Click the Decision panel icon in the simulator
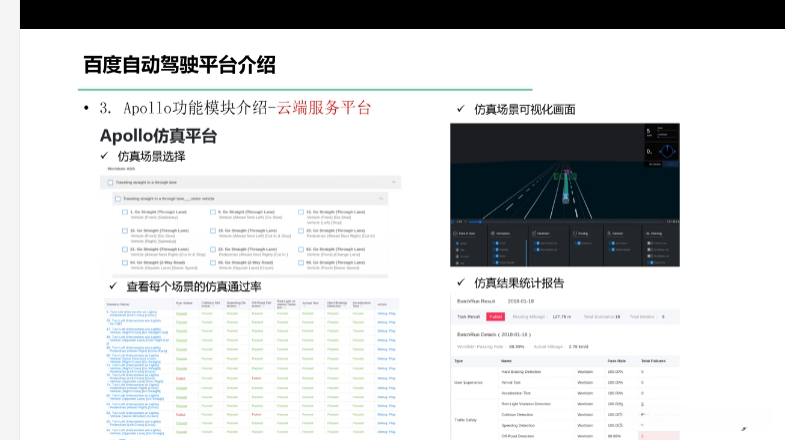This screenshot has width=785, height=440. pos(609,233)
